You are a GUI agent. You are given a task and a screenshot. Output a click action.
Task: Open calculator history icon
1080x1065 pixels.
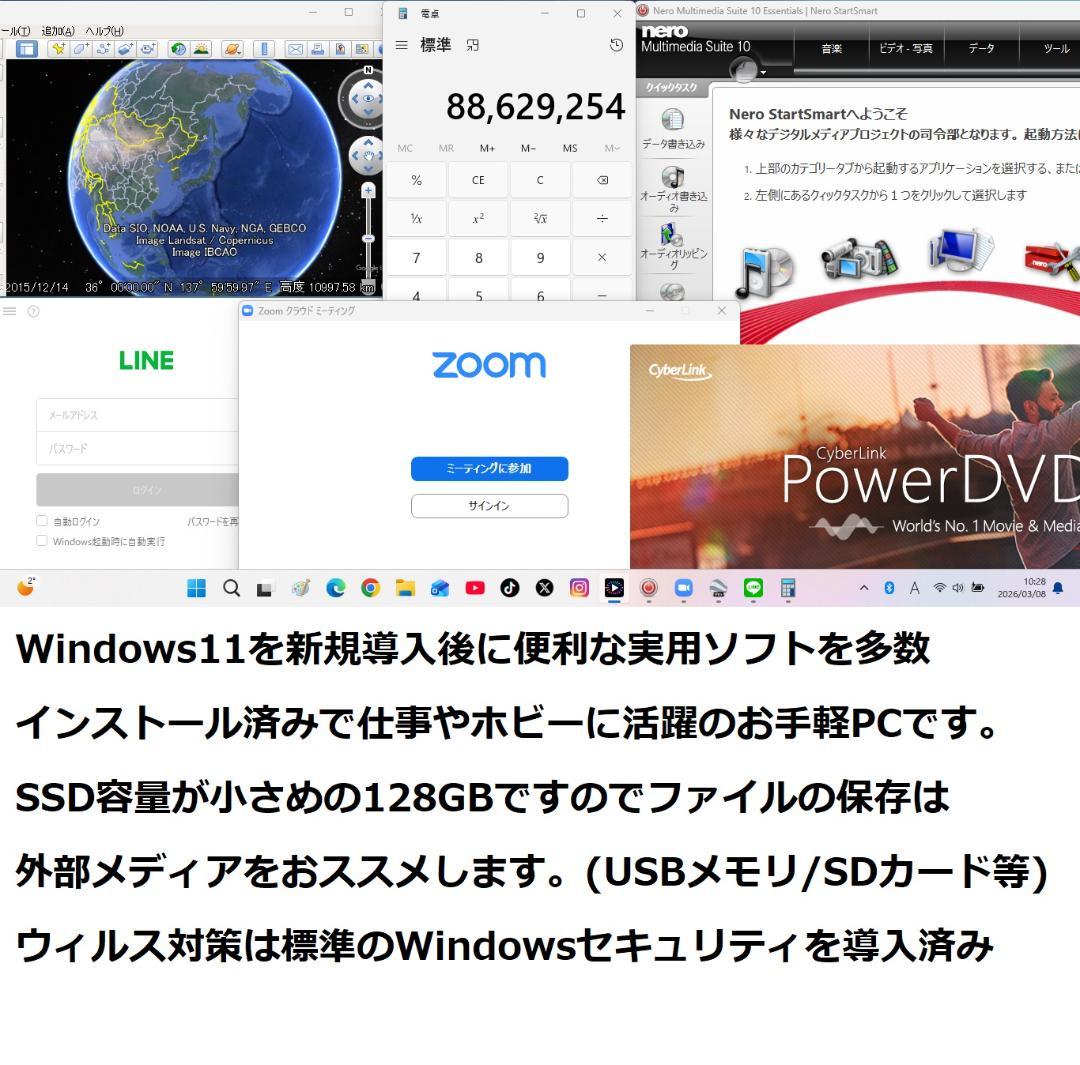tap(616, 45)
